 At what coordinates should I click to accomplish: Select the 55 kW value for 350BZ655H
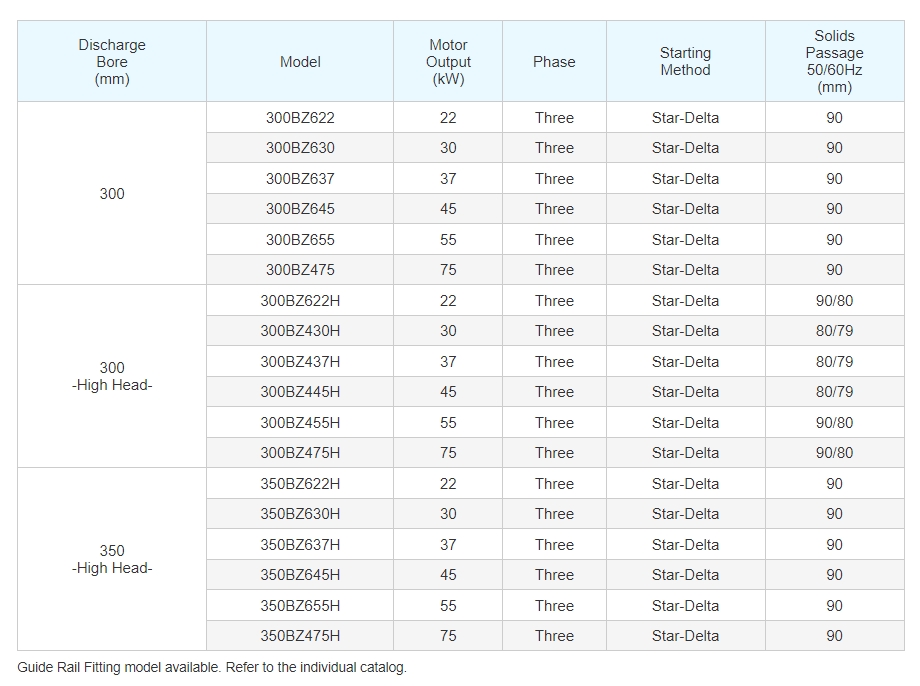[448, 606]
